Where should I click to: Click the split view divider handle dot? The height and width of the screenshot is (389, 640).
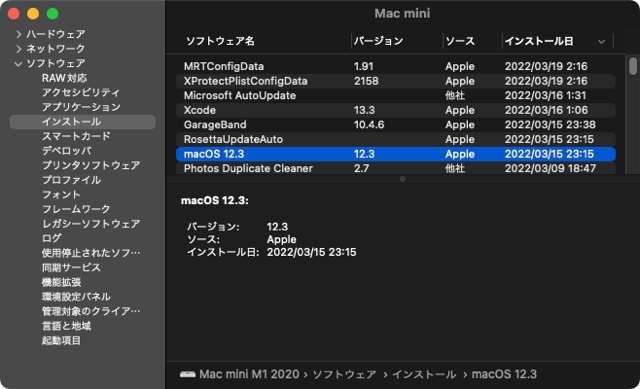coord(402,179)
